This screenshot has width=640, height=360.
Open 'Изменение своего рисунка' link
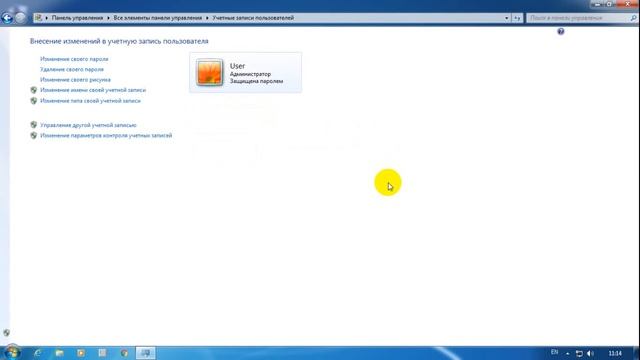pyautogui.click(x=75, y=80)
